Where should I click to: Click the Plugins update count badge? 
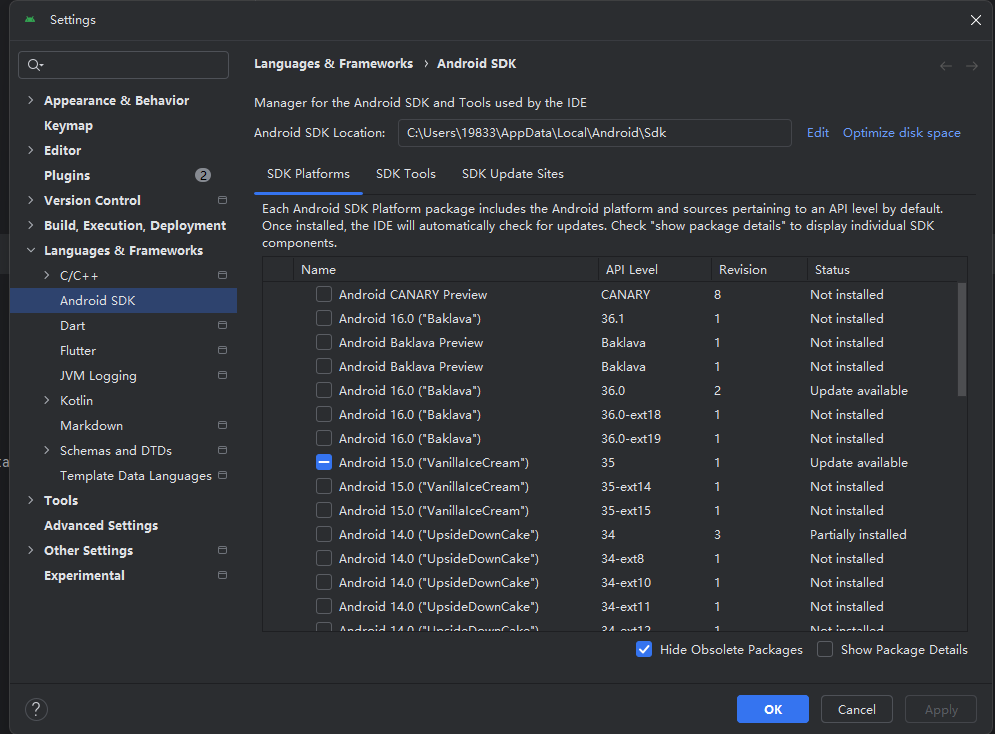(x=202, y=175)
